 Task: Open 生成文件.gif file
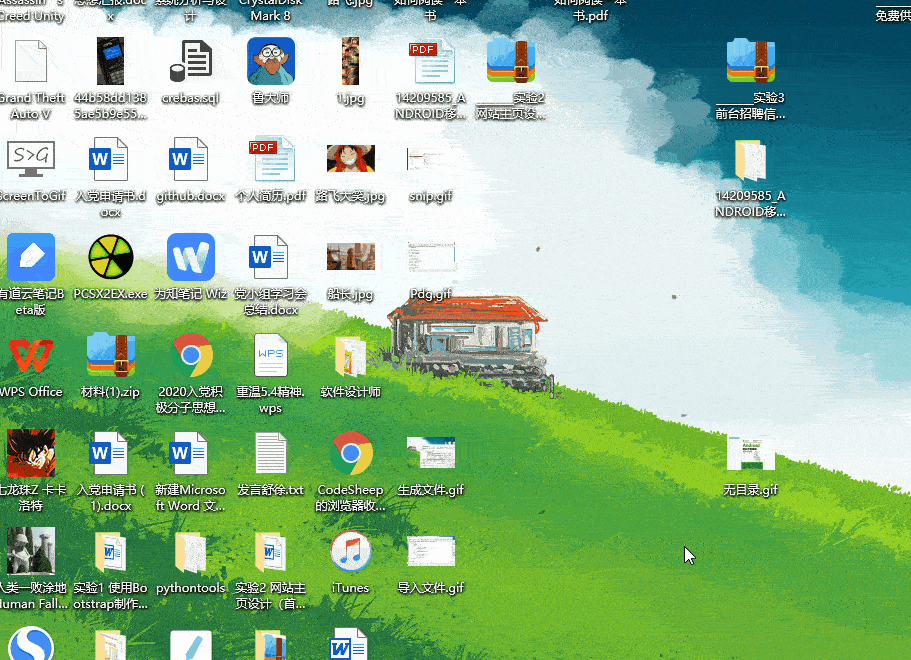coord(431,453)
